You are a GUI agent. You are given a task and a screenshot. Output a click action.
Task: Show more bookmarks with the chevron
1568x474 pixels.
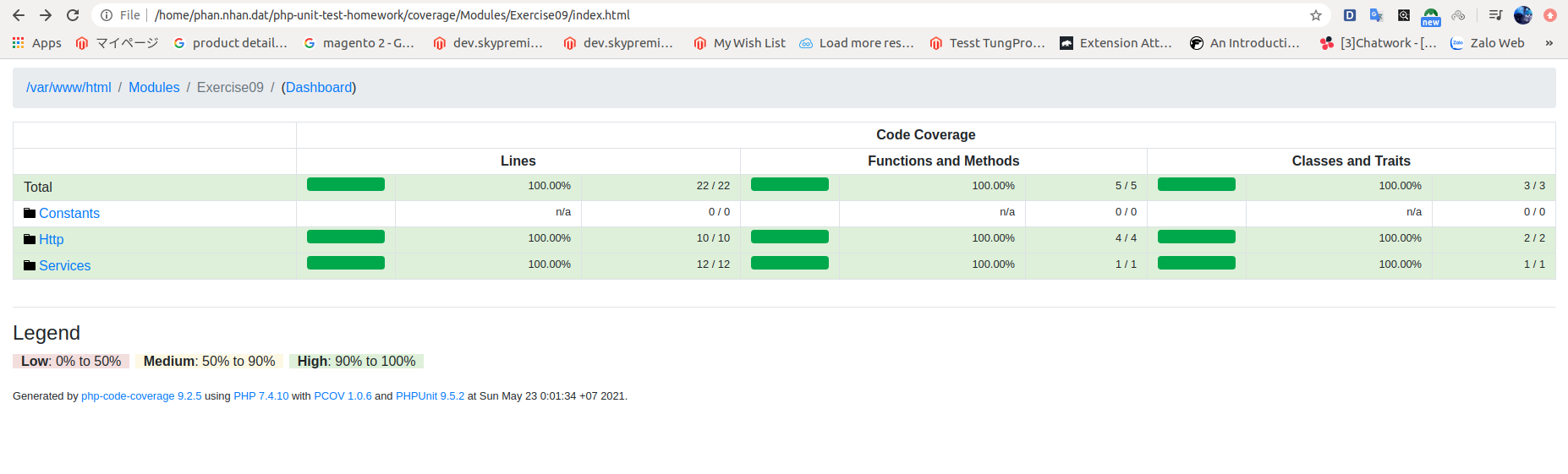1549,43
